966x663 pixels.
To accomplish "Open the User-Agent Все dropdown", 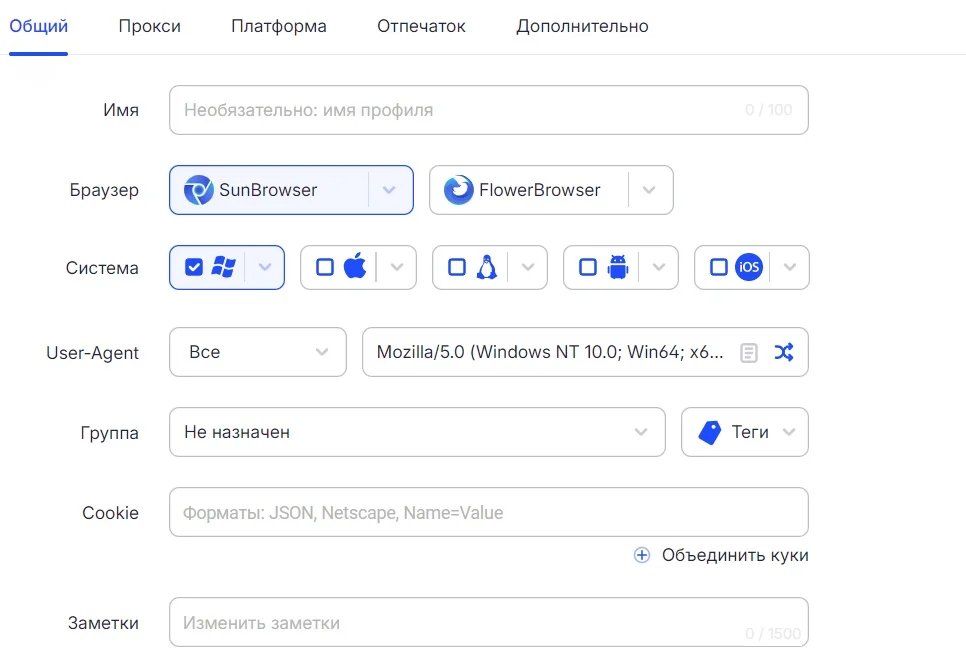I will [258, 352].
